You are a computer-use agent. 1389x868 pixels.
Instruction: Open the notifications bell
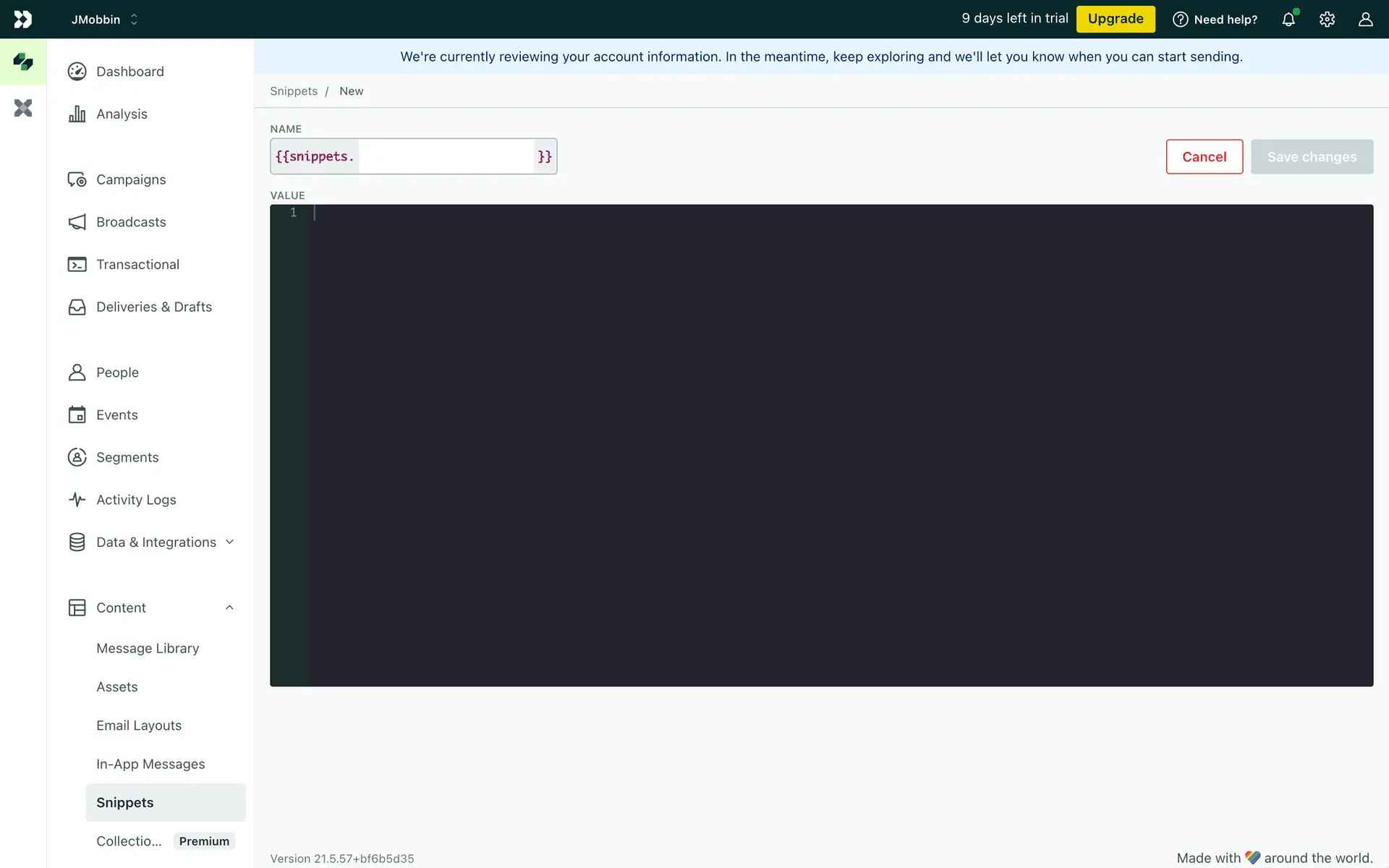click(1288, 20)
